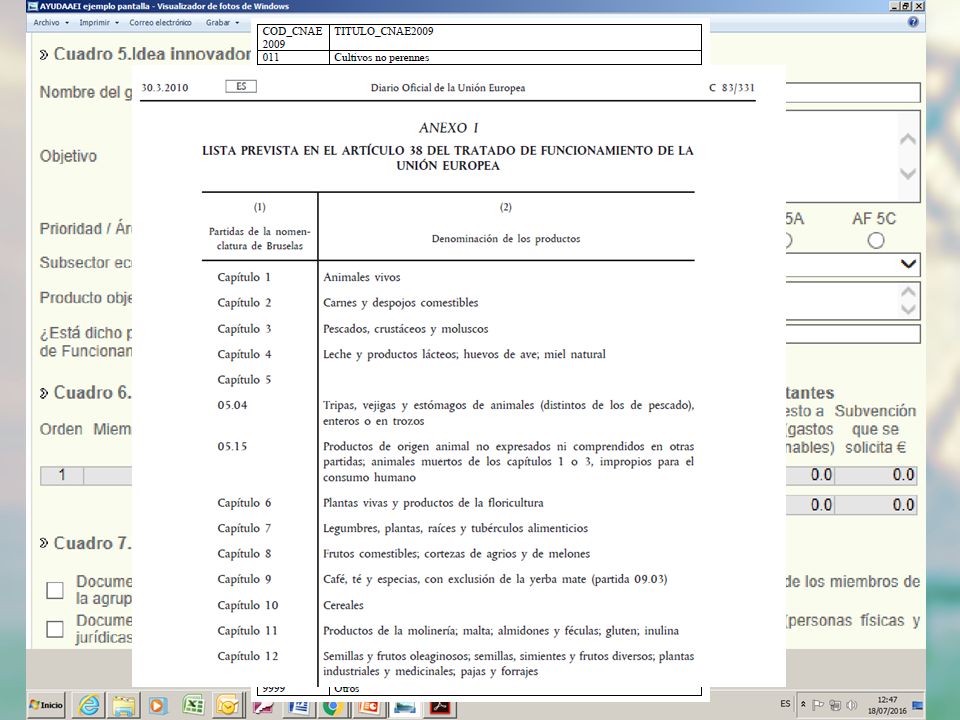This screenshot has height=720, width=960.
Task: Launch Internet Explorer from the taskbar
Action: pos(89,706)
